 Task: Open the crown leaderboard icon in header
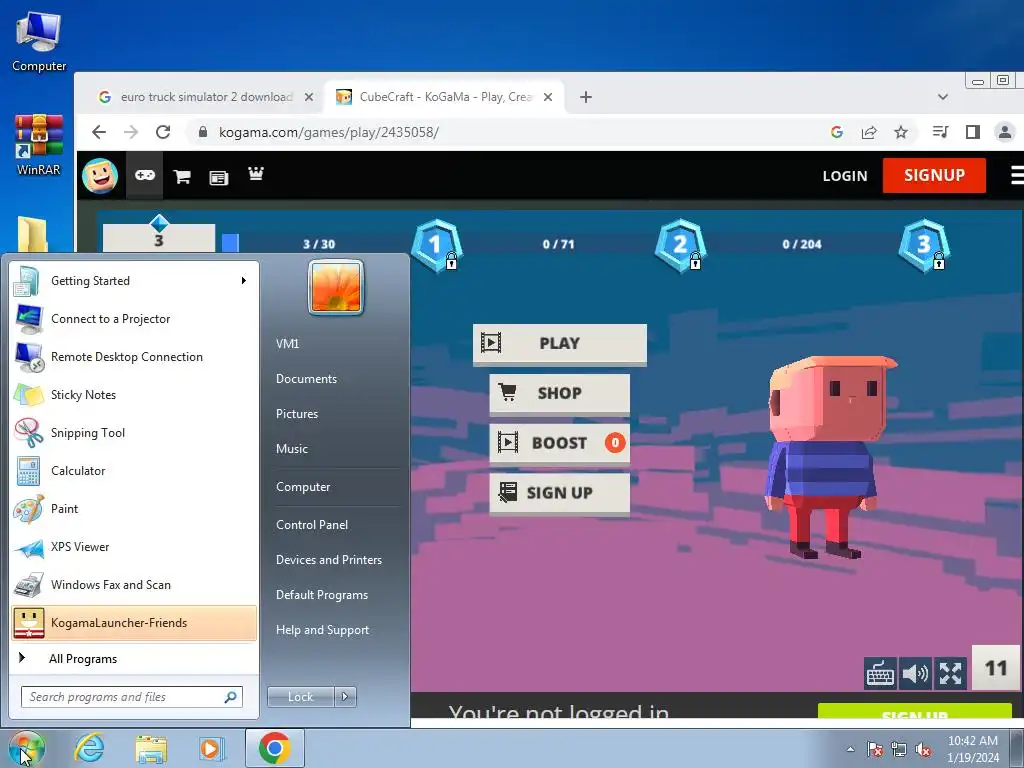(255, 174)
